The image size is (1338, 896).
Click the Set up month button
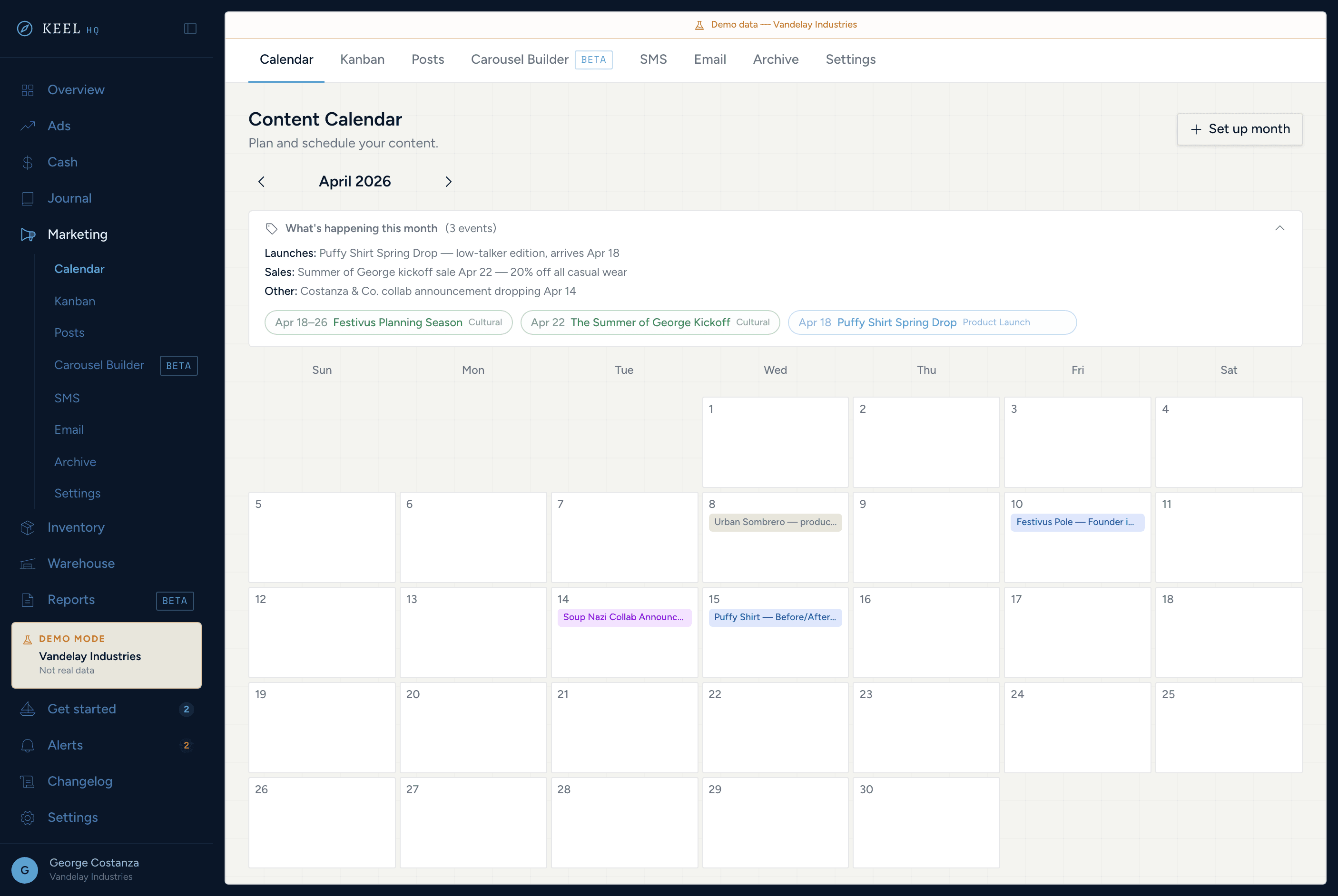[x=1239, y=129]
